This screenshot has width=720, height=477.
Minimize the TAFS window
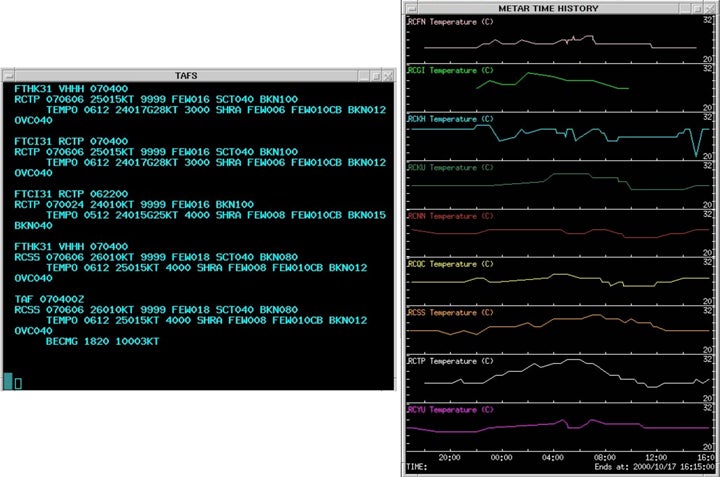point(362,76)
